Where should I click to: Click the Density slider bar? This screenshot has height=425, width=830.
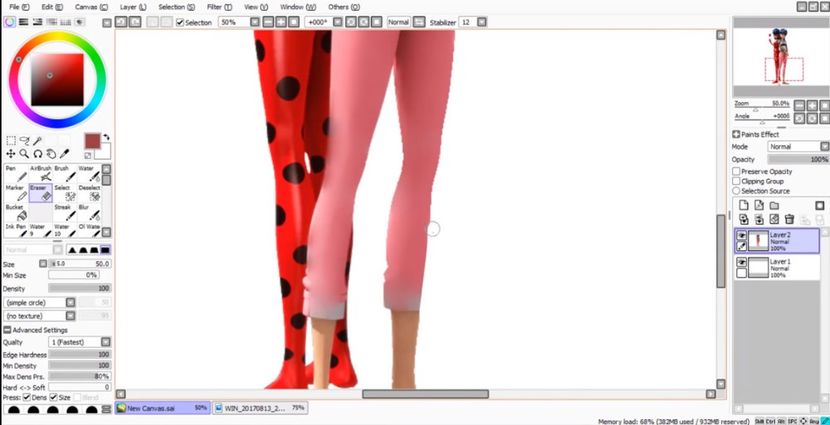point(79,288)
